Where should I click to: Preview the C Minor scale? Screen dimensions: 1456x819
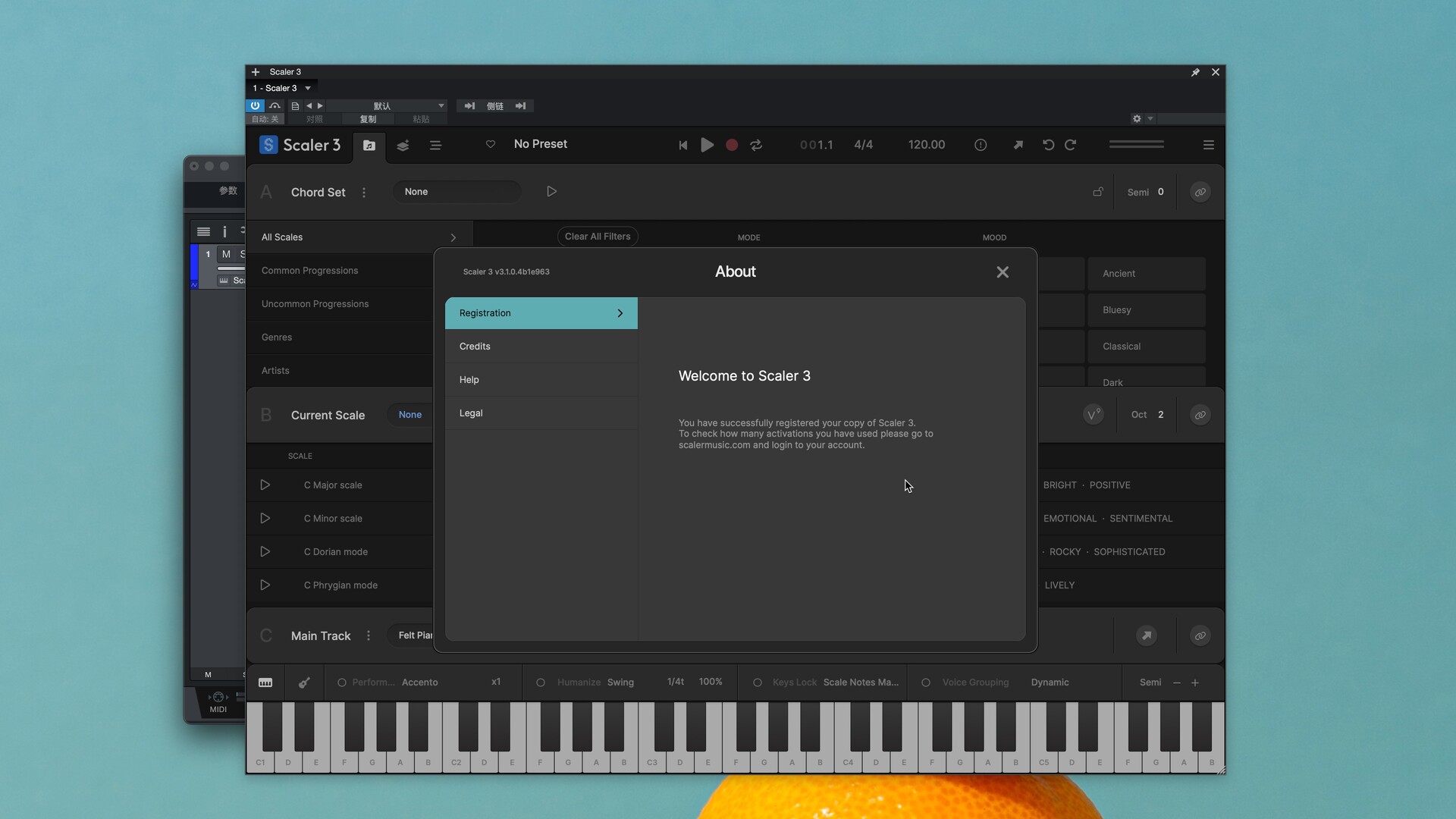[x=265, y=518]
